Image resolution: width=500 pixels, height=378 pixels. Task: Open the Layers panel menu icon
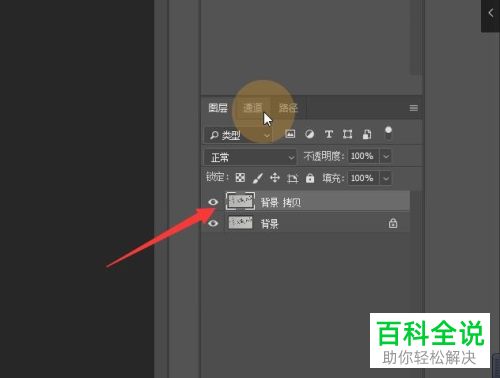coord(414,108)
